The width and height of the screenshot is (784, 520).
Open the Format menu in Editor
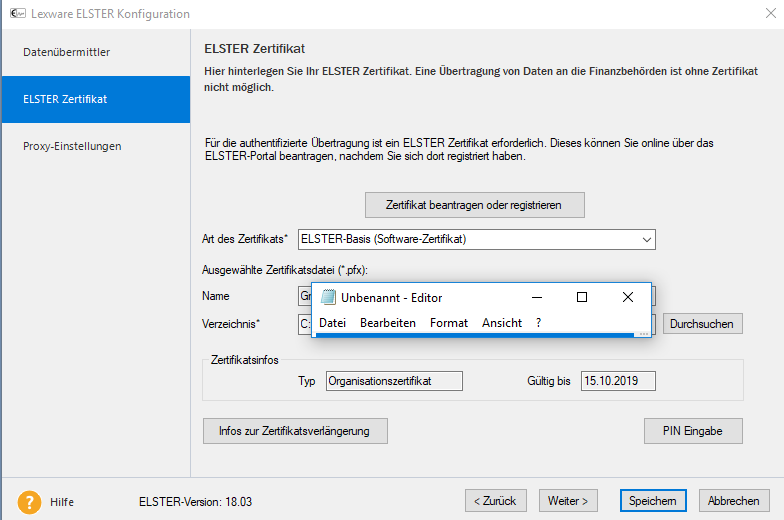click(449, 323)
